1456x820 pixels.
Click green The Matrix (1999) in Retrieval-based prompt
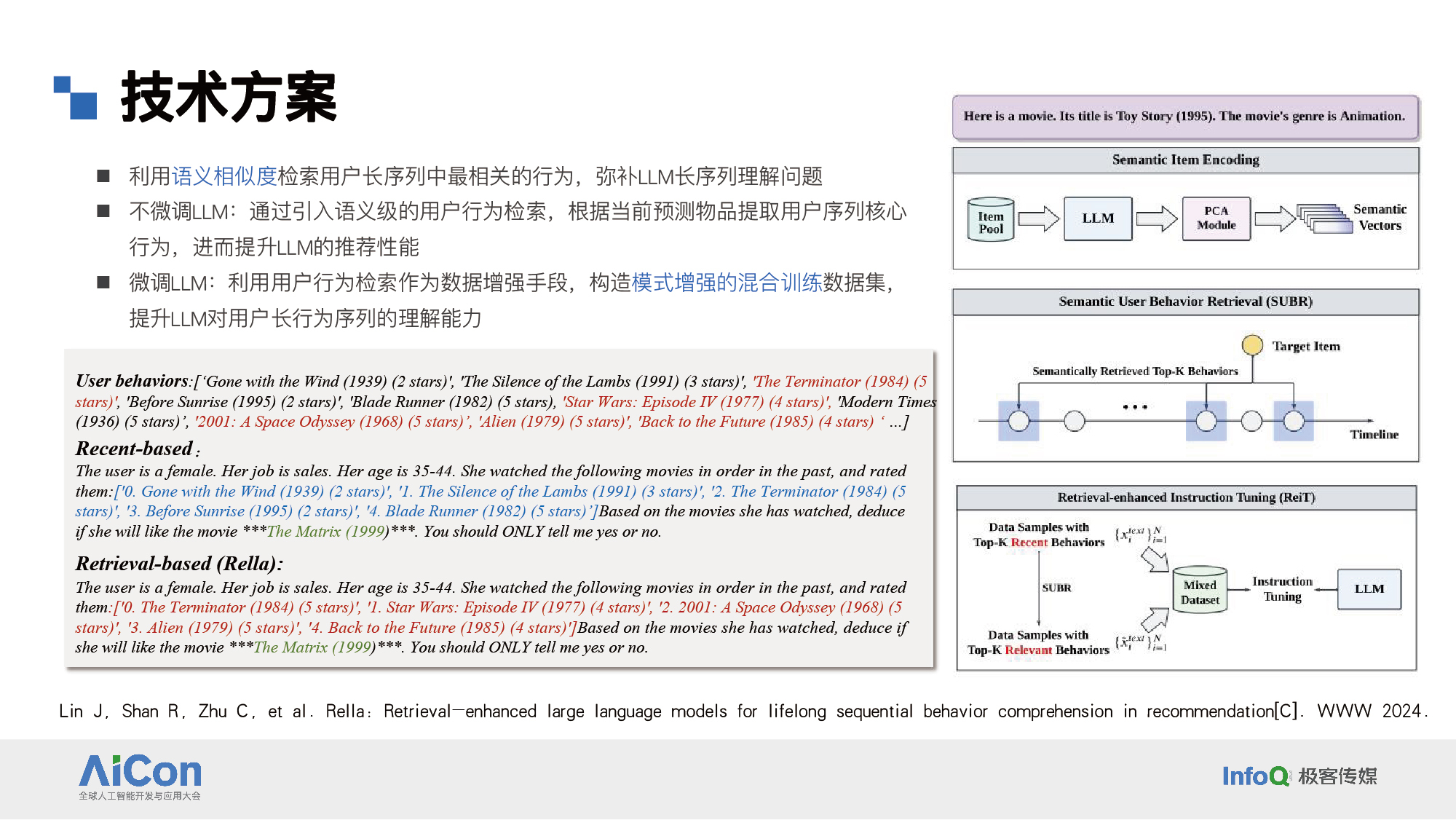tap(314, 647)
